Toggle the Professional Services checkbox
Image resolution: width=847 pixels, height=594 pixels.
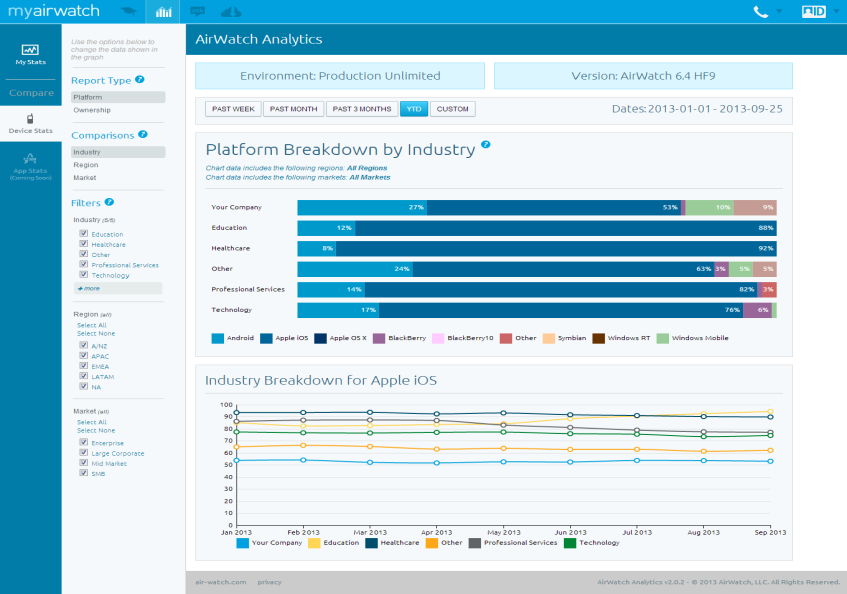point(84,264)
